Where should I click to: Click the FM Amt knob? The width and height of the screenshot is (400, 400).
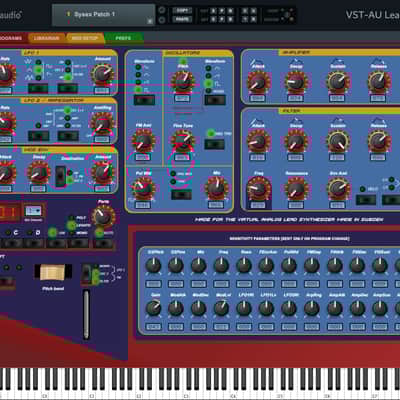click(x=143, y=141)
